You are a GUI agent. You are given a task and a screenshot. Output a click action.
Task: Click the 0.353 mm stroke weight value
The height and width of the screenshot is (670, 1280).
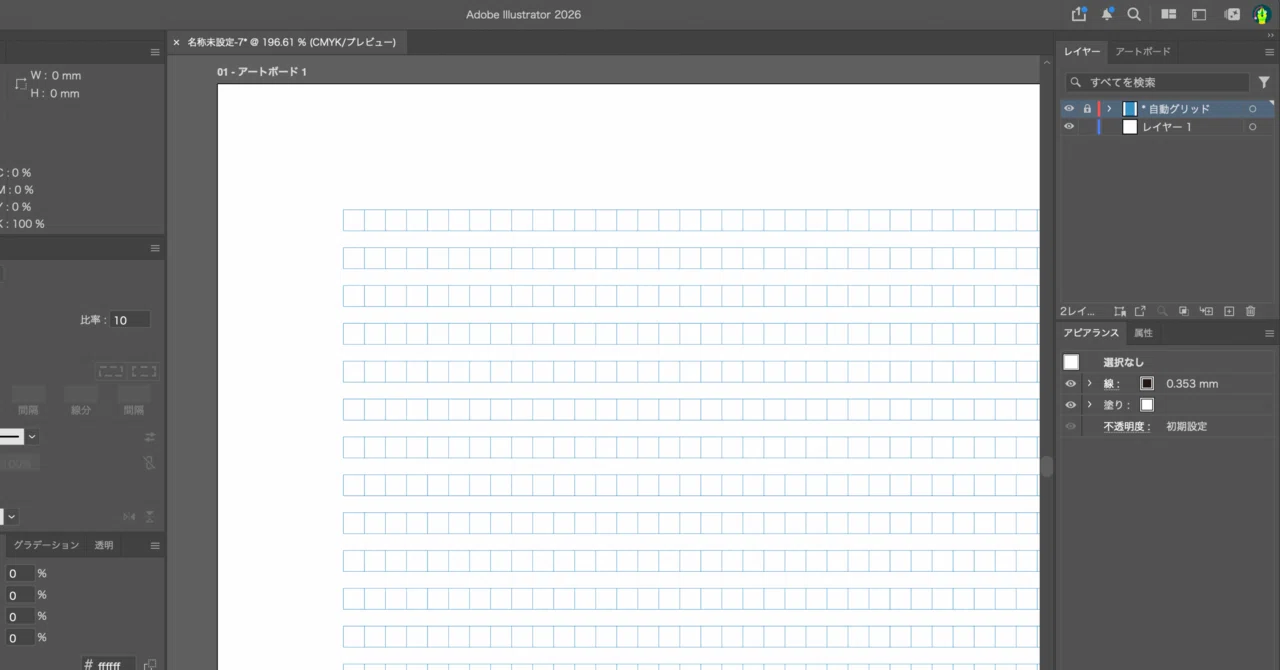point(1192,384)
